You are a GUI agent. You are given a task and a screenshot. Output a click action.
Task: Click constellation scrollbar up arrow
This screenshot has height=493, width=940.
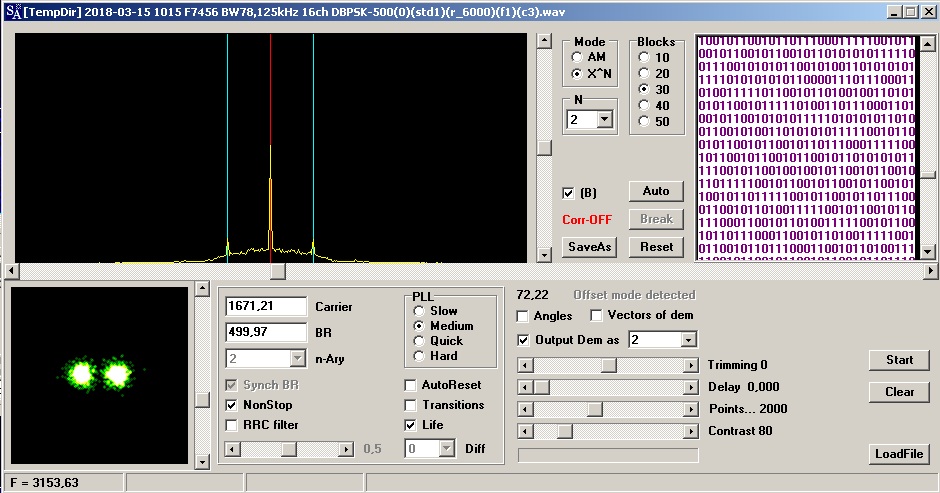(x=203, y=289)
